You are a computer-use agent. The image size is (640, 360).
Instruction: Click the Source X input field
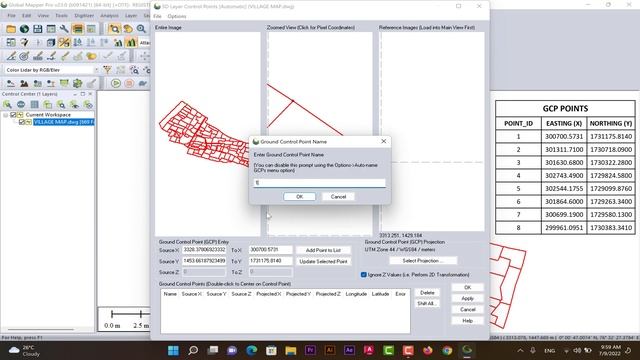[204, 250]
